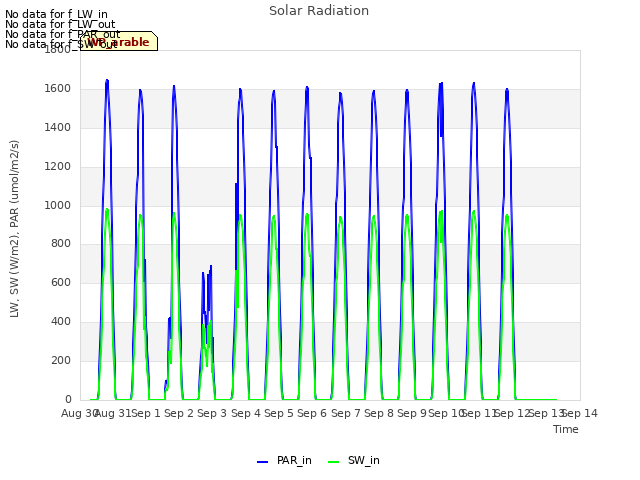Click the 'Sep 2' x-axis date label
Screen dimensions: 640x480
[179, 413]
